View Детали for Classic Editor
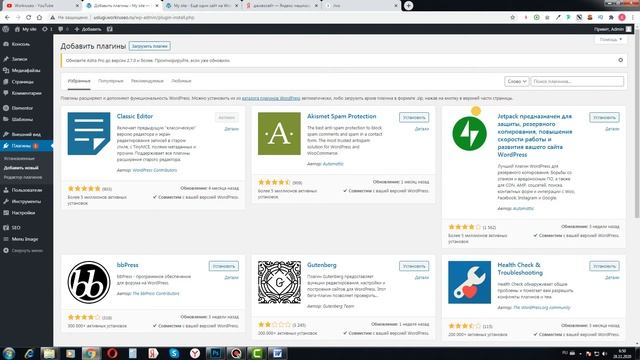Image resolution: width=640 pixels, height=360 pixels. 231,129
